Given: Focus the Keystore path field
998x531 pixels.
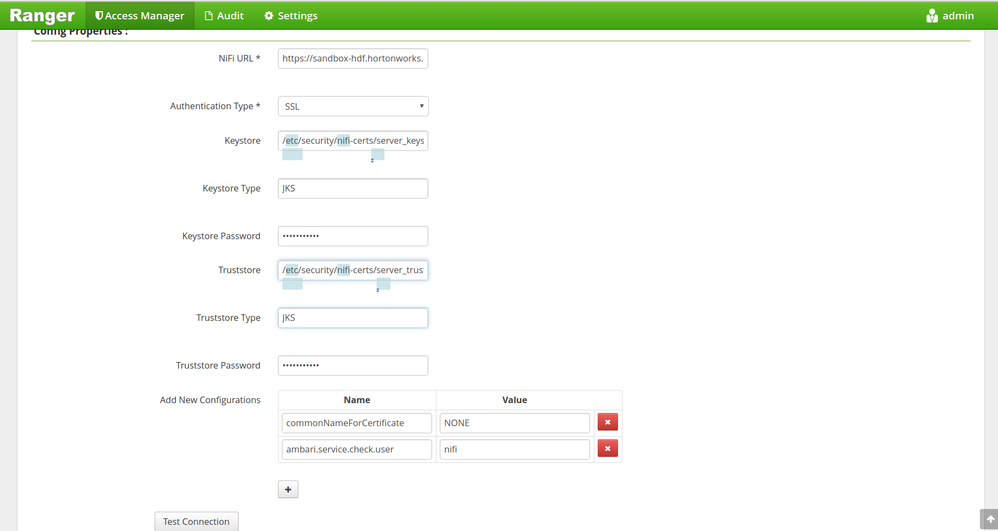Looking at the screenshot, I should [353, 141].
